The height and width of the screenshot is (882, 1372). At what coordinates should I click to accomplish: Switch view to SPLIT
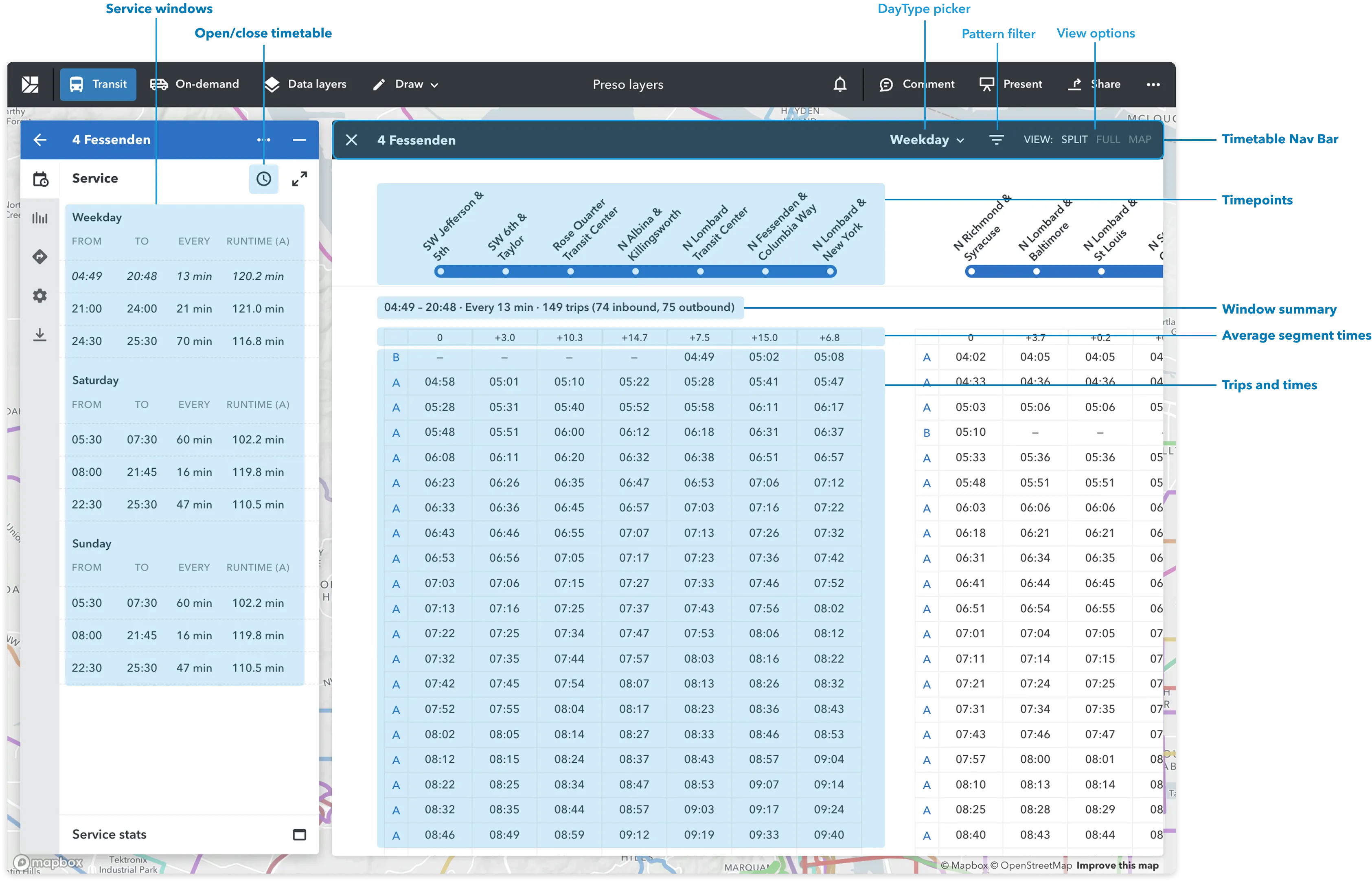(1074, 140)
